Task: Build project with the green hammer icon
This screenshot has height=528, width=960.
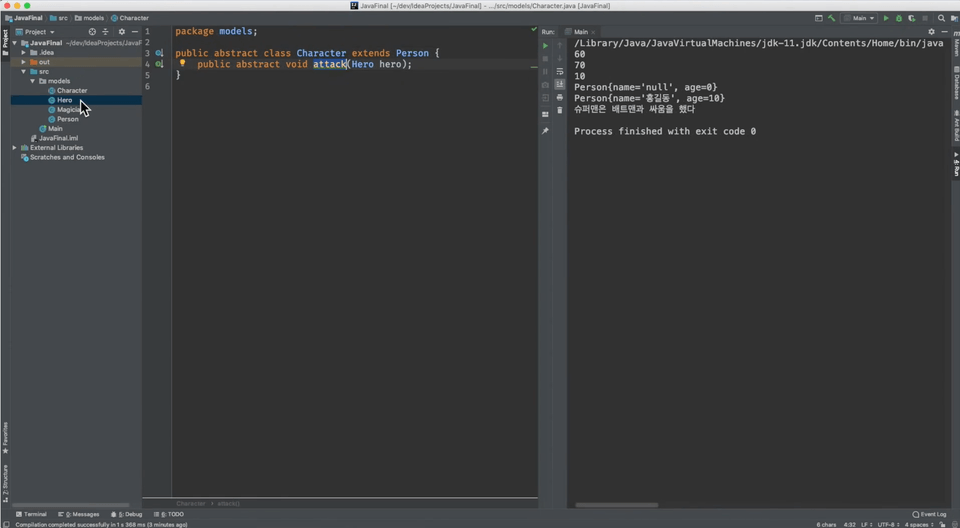Action: [831, 18]
